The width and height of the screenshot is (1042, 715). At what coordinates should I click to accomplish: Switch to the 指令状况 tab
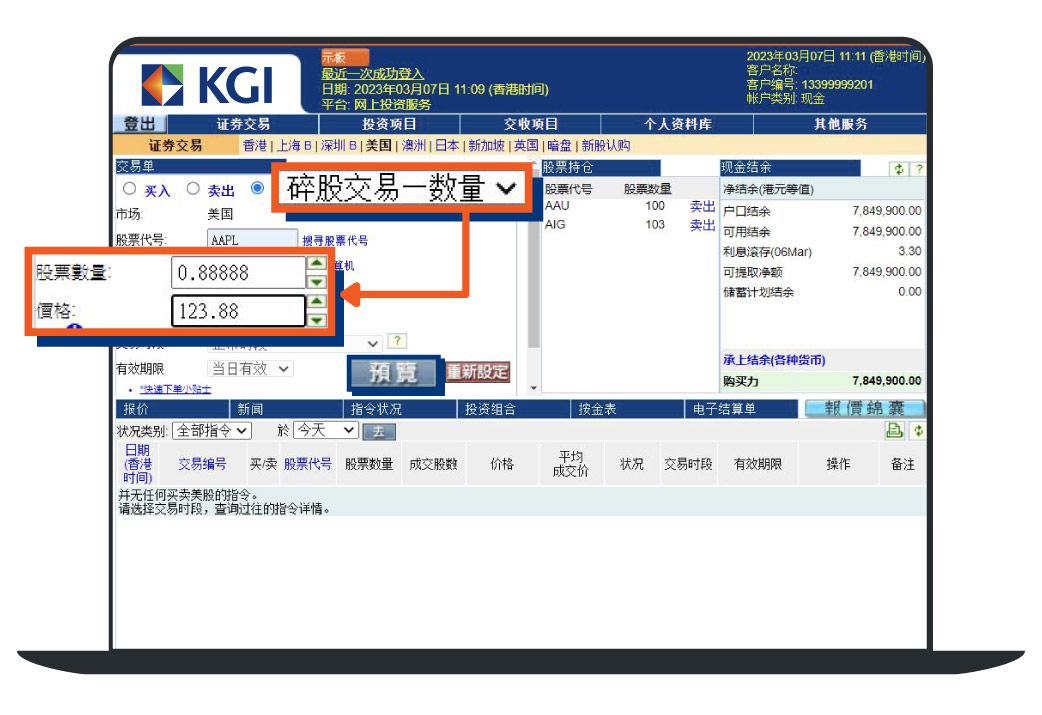376,409
